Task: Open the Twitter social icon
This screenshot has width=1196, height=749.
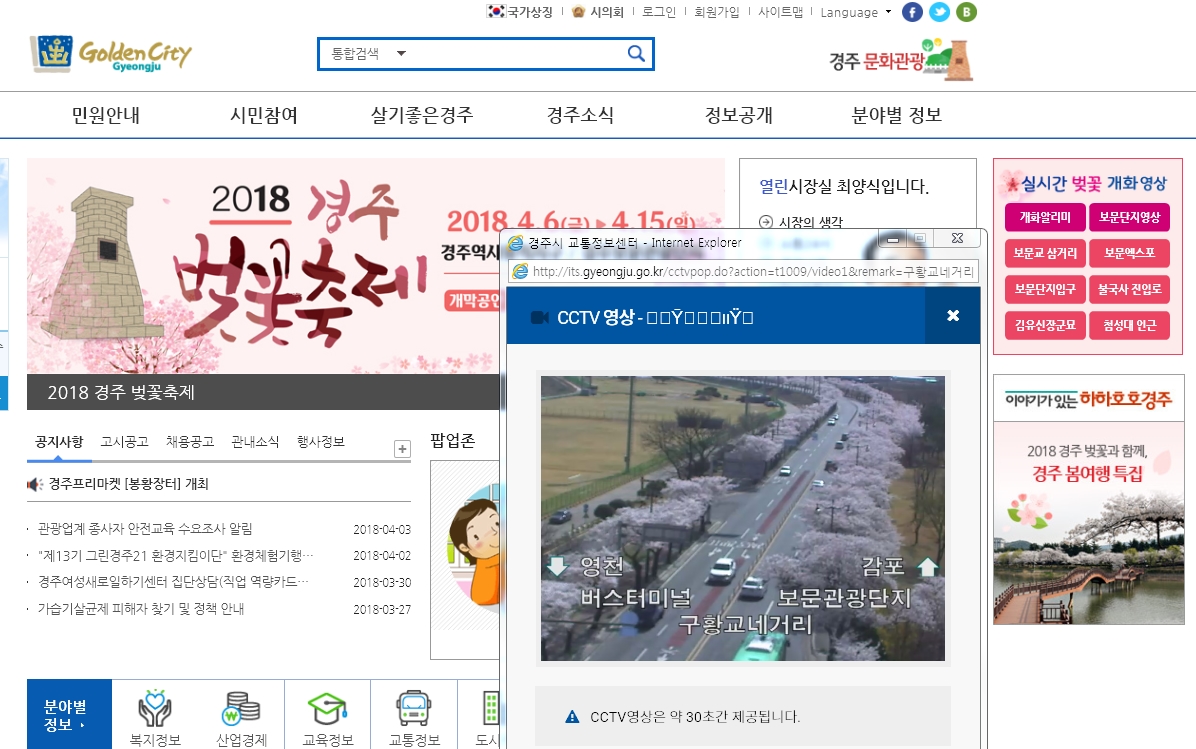Action: click(x=939, y=12)
